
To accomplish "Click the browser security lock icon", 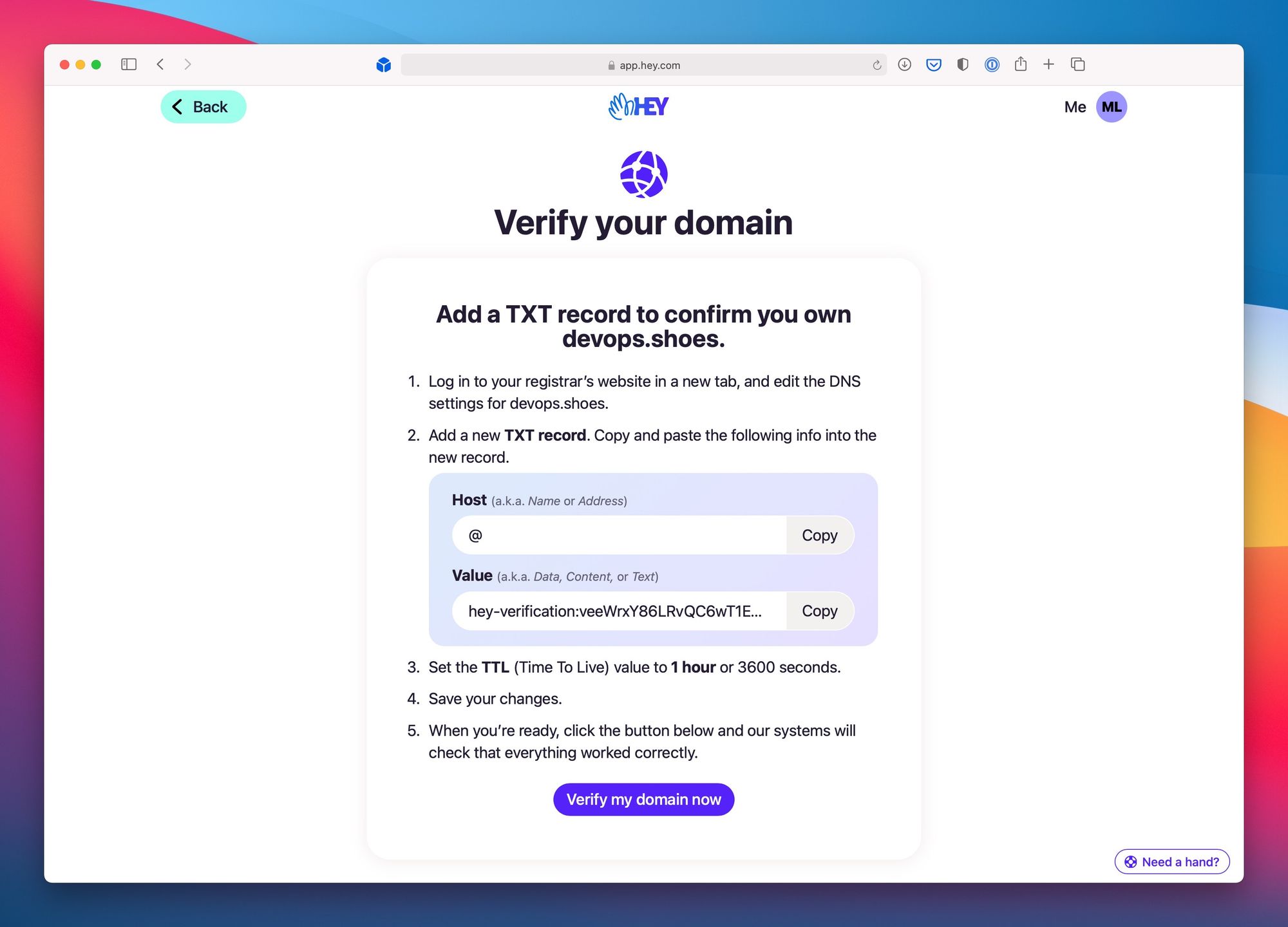I will coord(611,64).
